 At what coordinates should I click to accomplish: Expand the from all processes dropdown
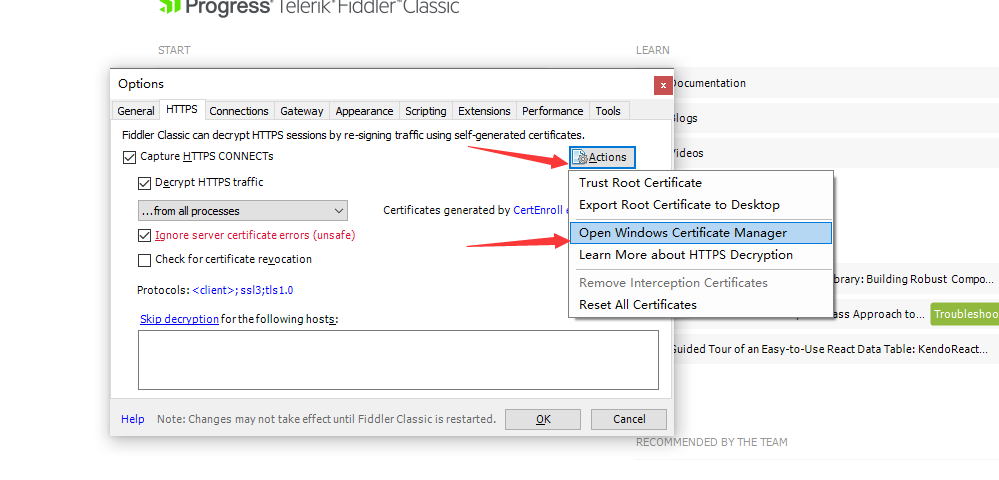[x=243, y=211]
